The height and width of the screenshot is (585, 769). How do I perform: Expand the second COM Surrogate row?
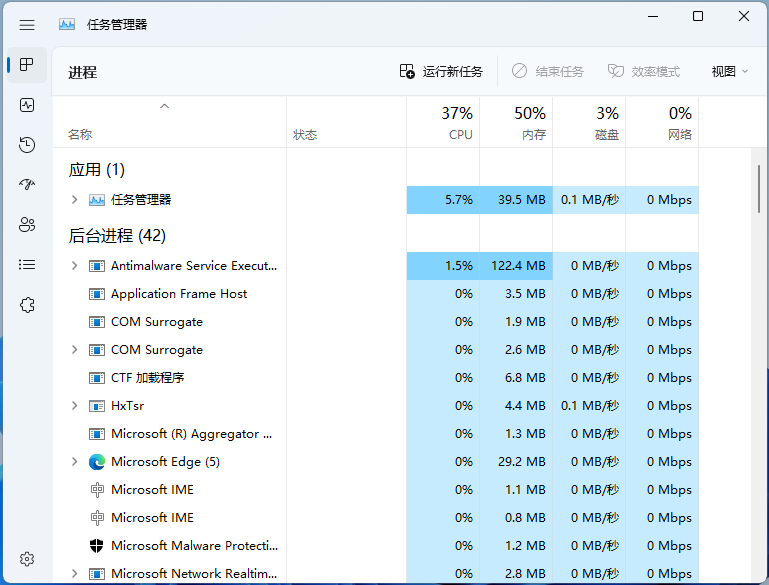tap(75, 350)
